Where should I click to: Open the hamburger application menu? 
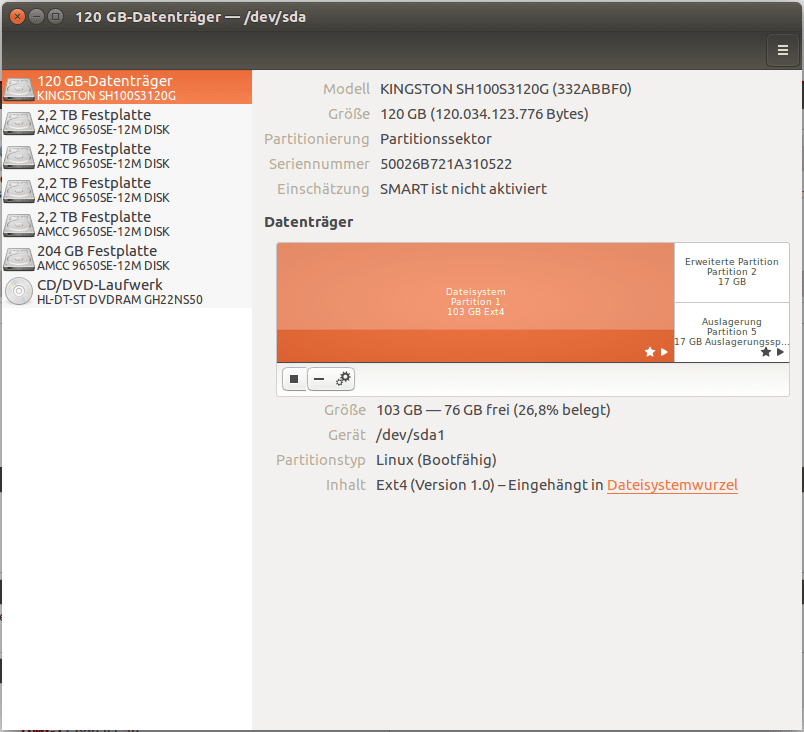tap(782, 50)
